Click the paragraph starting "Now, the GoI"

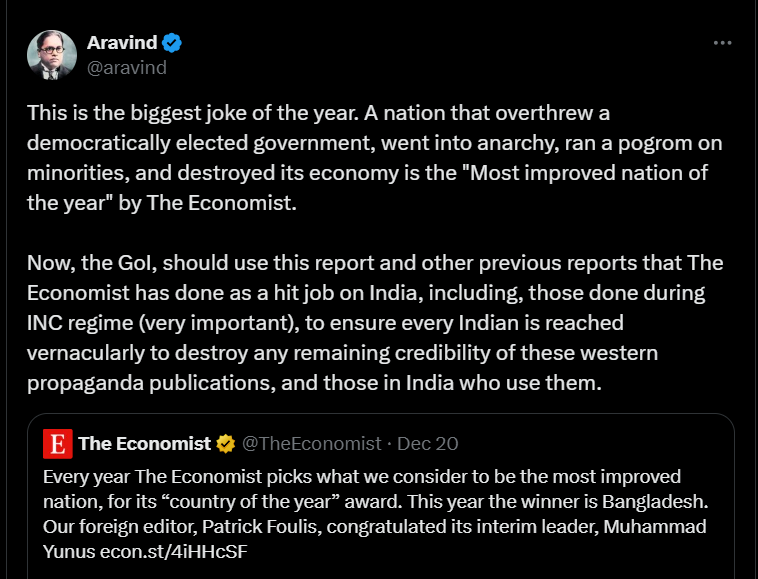click(x=375, y=323)
